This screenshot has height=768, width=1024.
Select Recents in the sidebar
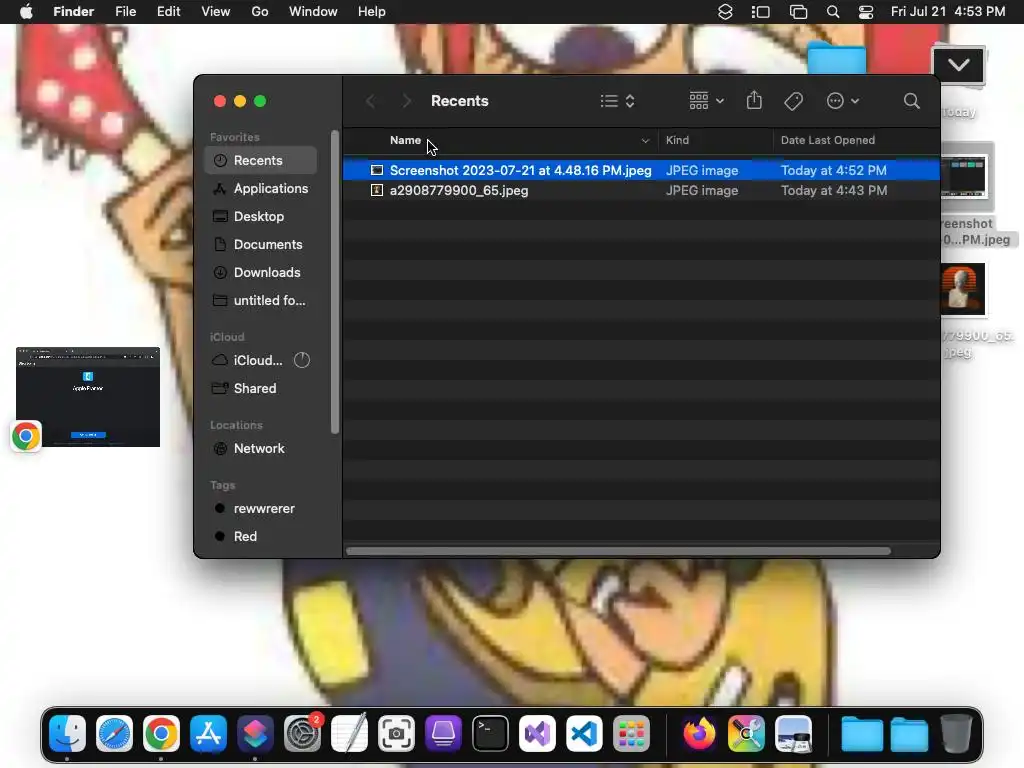click(261, 161)
